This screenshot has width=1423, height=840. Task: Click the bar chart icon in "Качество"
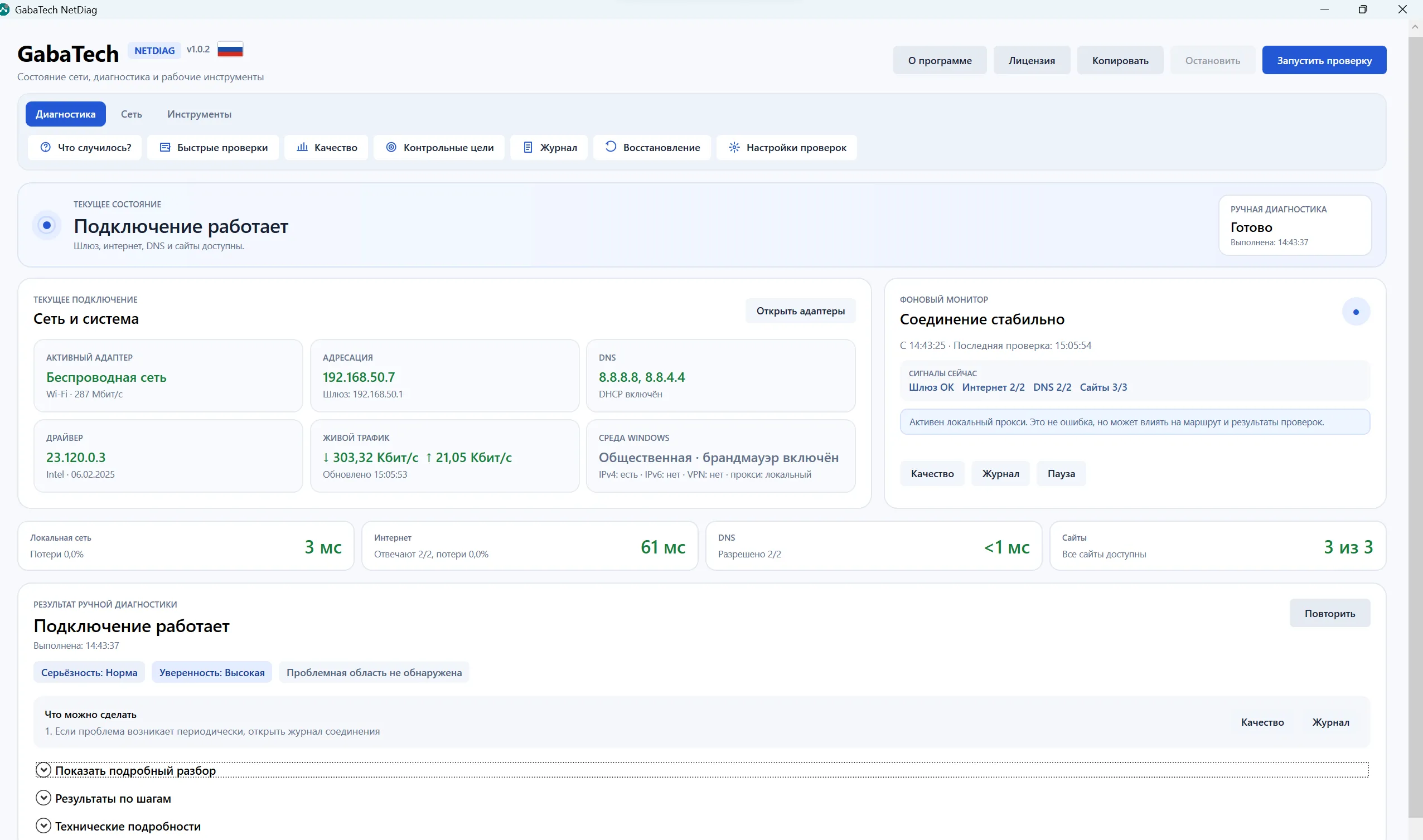click(x=302, y=147)
